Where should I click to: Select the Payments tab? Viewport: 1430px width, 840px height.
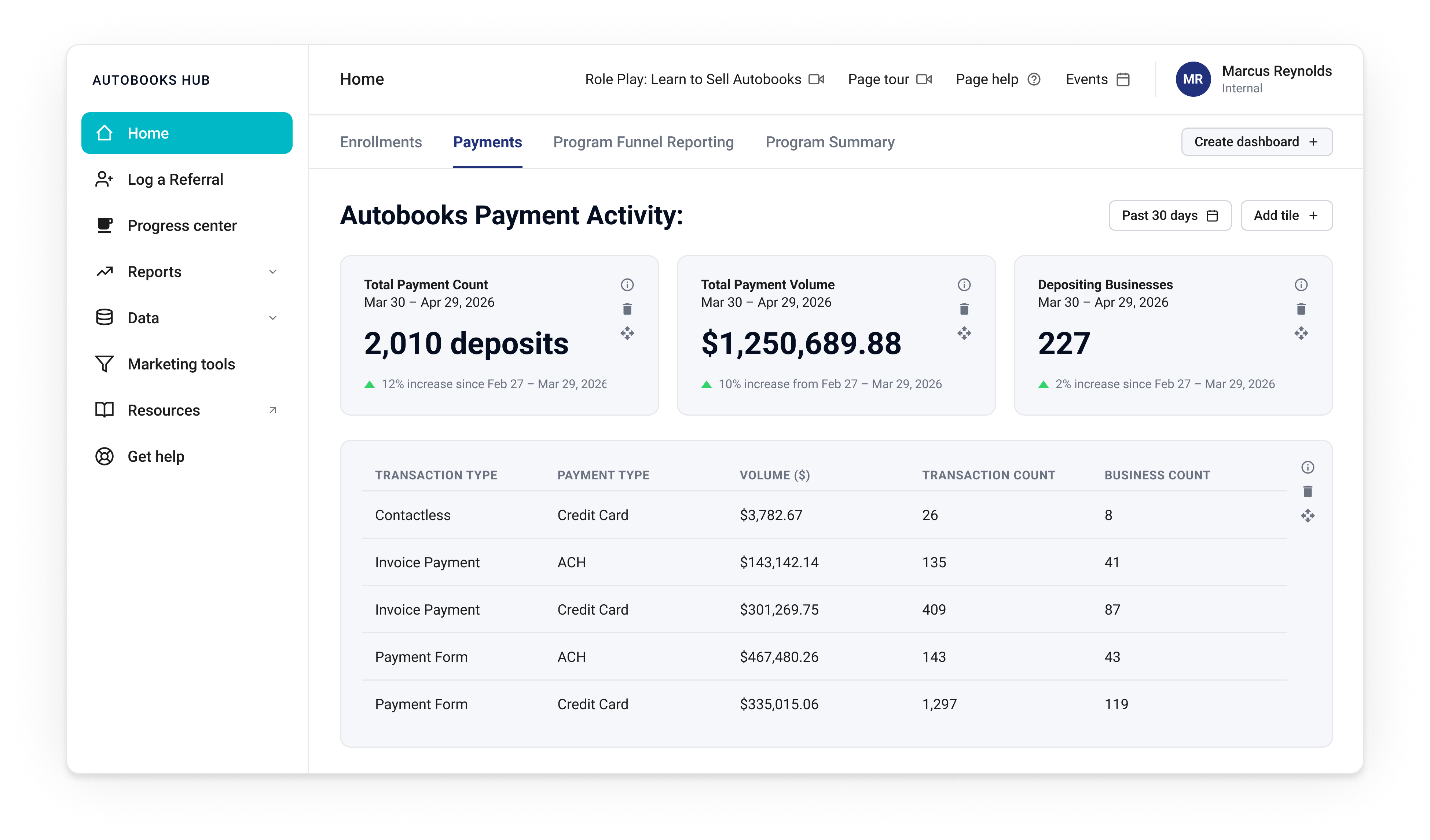(x=487, y=142)
